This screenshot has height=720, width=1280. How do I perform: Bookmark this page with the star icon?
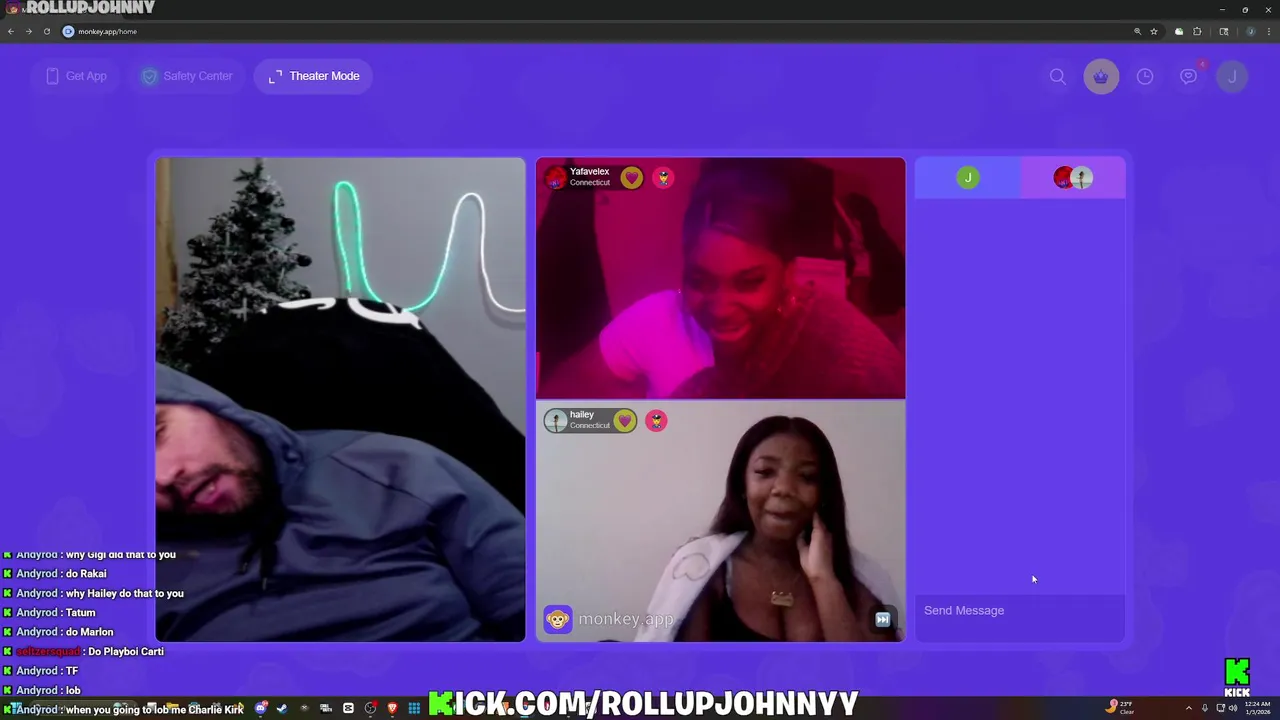(1154, 31)
